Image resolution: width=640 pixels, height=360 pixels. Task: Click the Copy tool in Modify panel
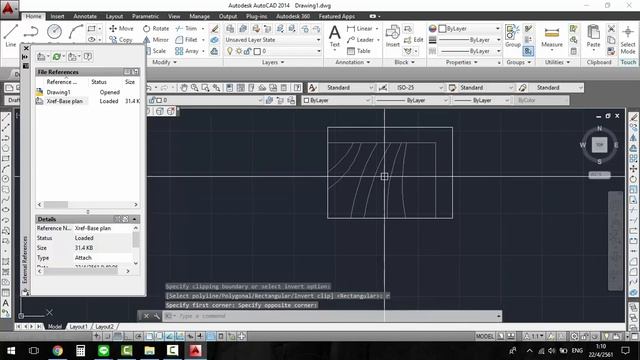[x=121, y=40]
